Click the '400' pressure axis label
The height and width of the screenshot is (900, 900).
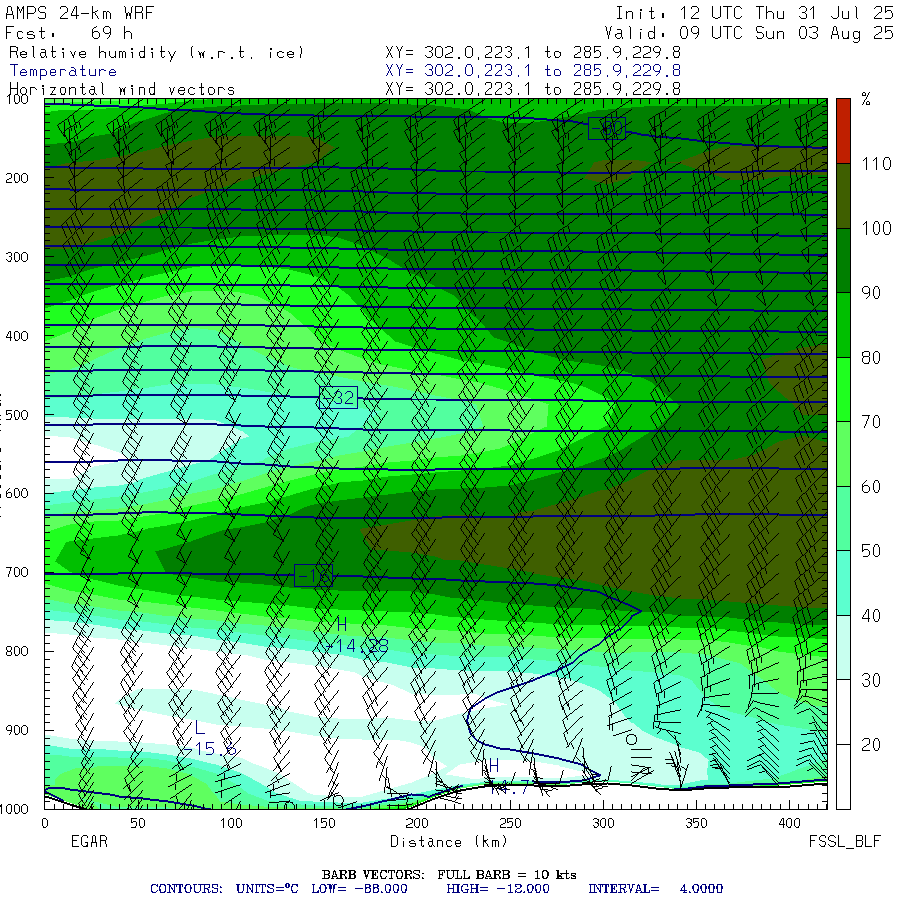pos(17,336)
